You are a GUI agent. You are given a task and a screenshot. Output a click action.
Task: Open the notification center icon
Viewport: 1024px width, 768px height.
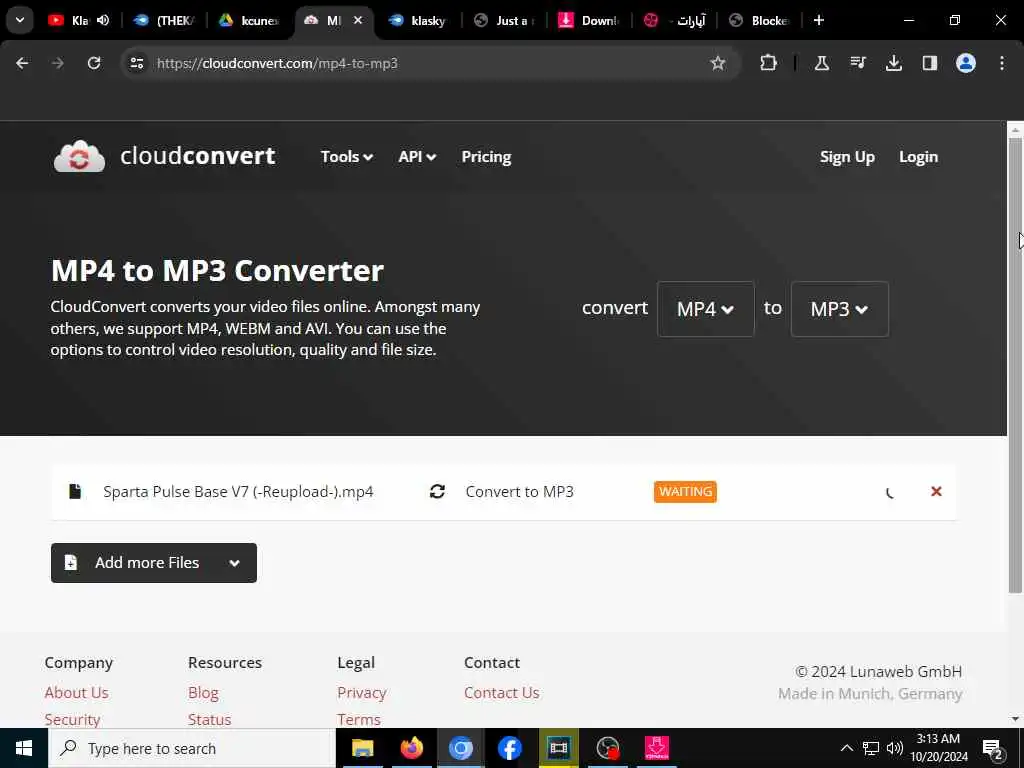[992, 748]
